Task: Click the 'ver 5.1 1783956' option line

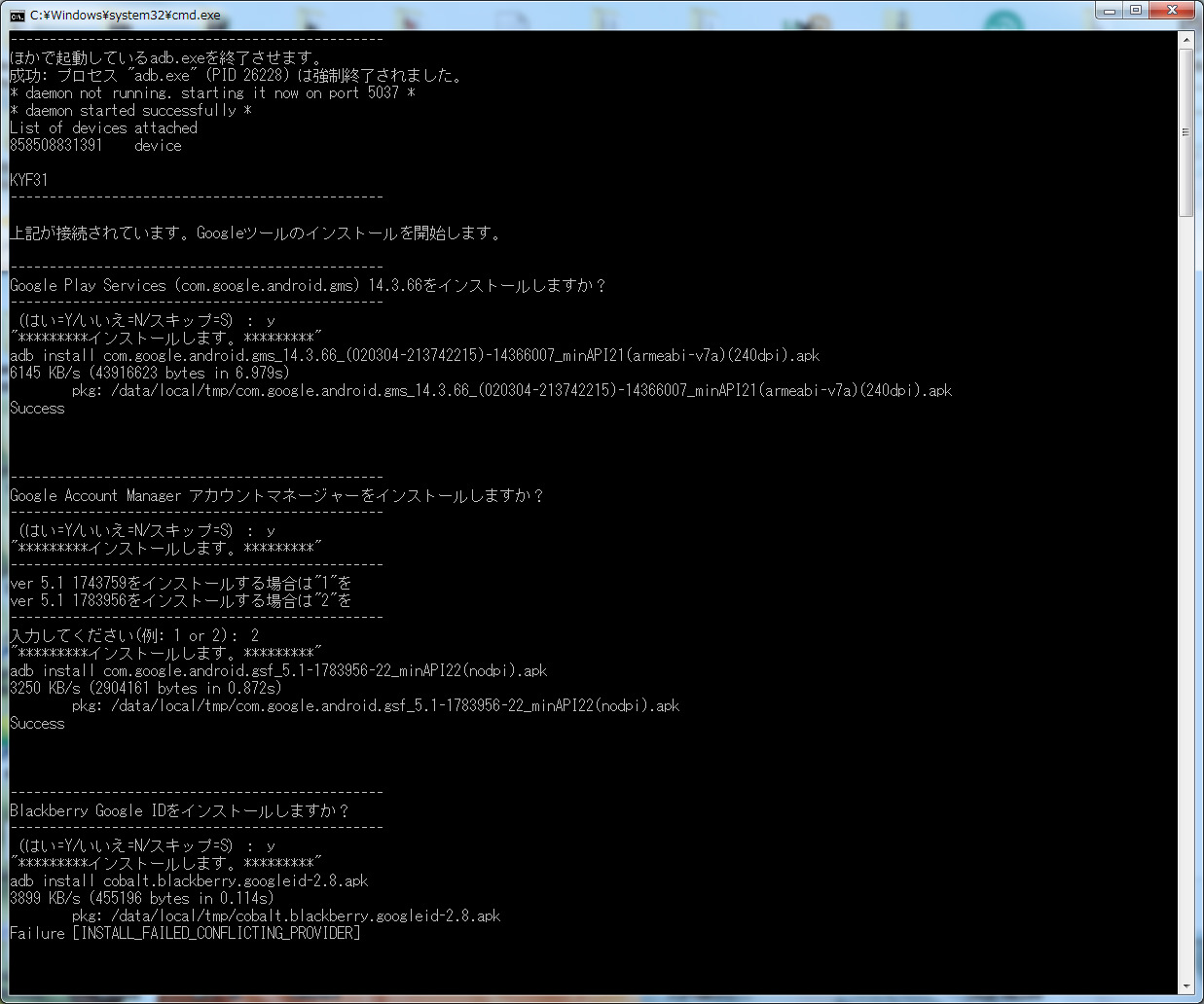Action: 181,600
